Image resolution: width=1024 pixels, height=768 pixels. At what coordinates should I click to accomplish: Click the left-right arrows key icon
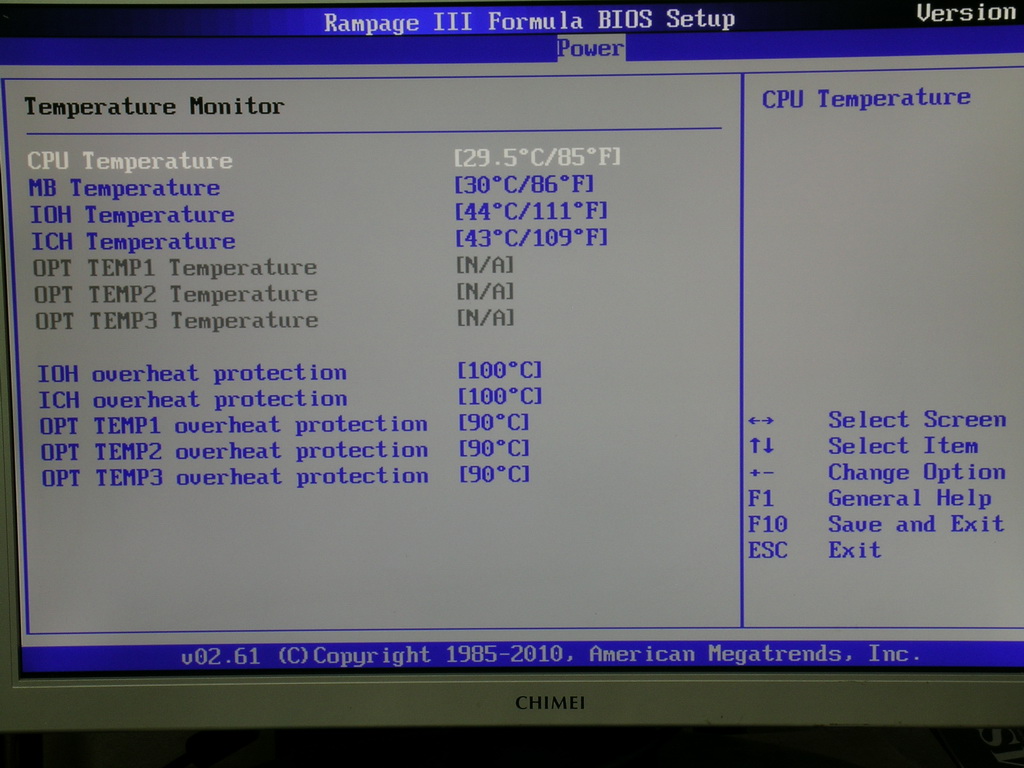[761, 421]
